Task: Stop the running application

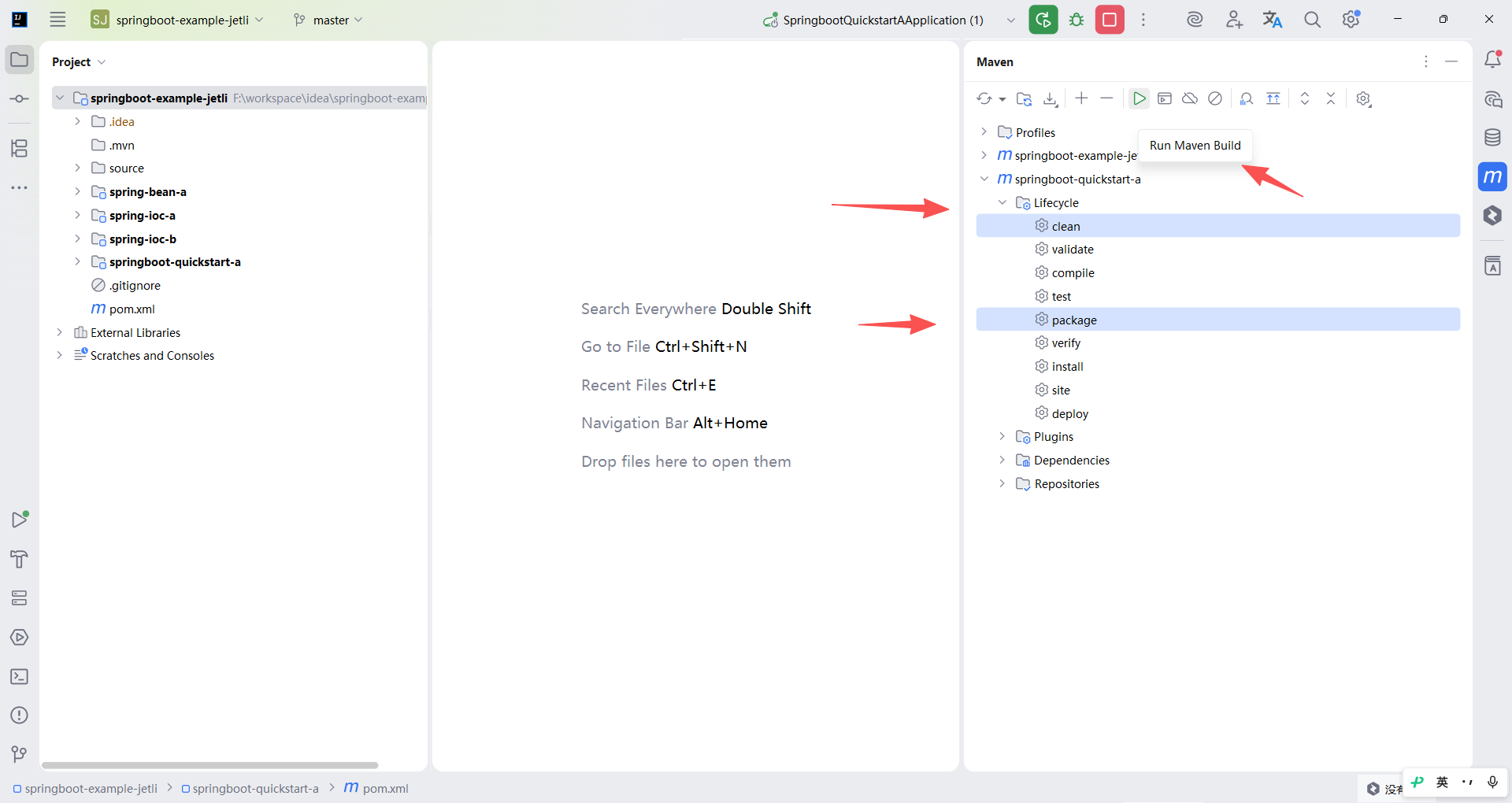Action: pyautogui.click(x=1110, y=20)
